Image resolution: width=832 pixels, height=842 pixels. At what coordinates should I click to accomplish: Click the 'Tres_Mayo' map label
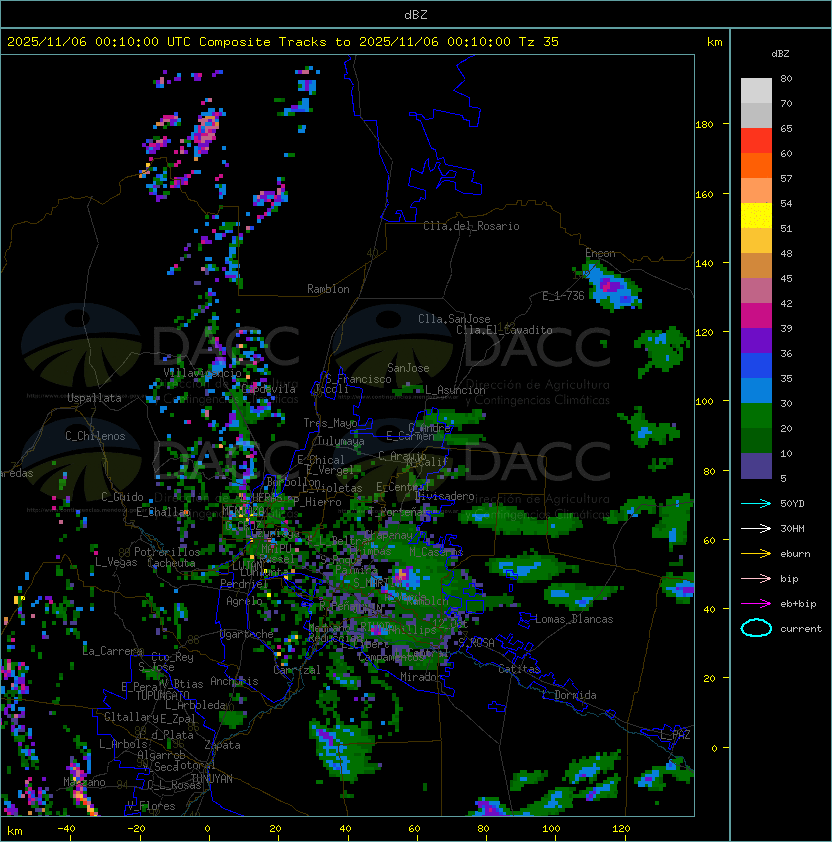330,423
